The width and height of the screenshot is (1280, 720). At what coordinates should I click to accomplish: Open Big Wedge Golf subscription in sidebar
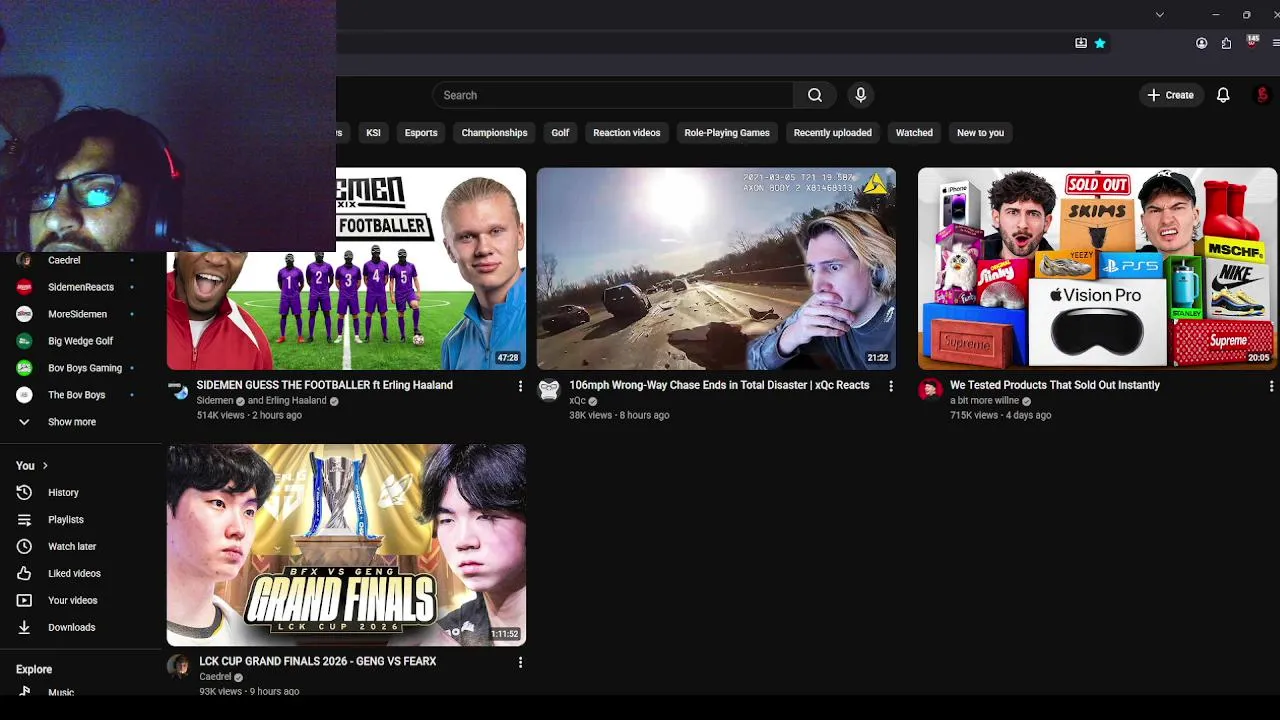[x=82, y=341]
